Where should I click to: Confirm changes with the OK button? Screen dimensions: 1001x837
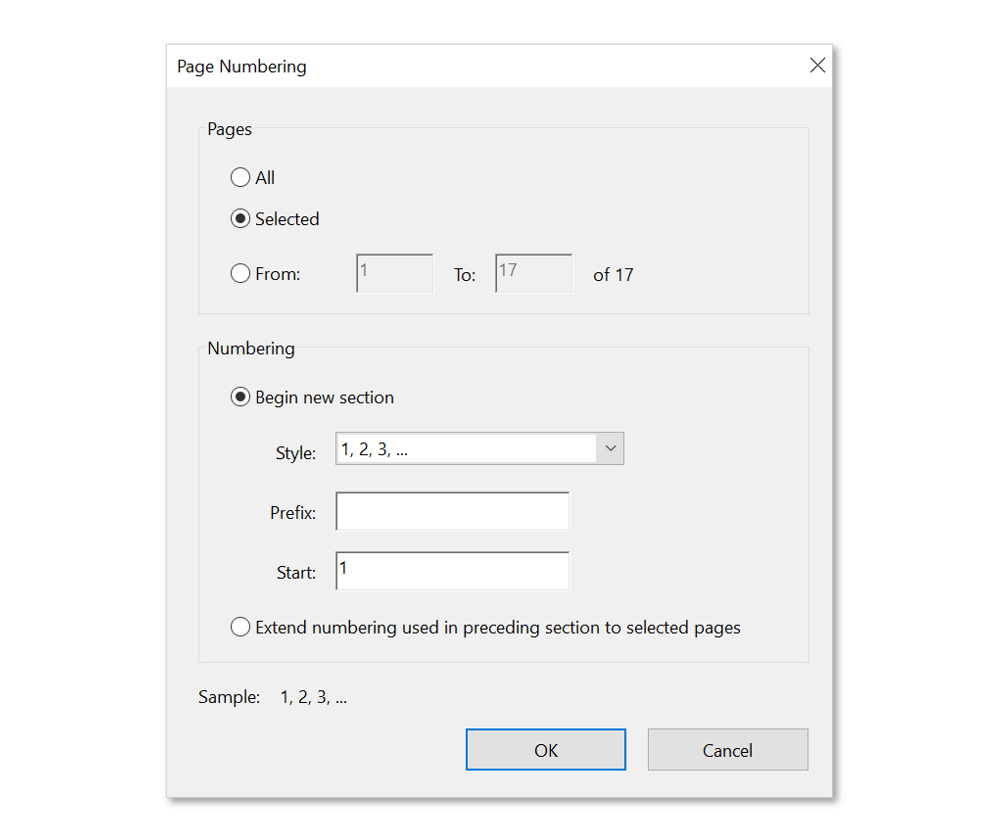click(545, 749)
